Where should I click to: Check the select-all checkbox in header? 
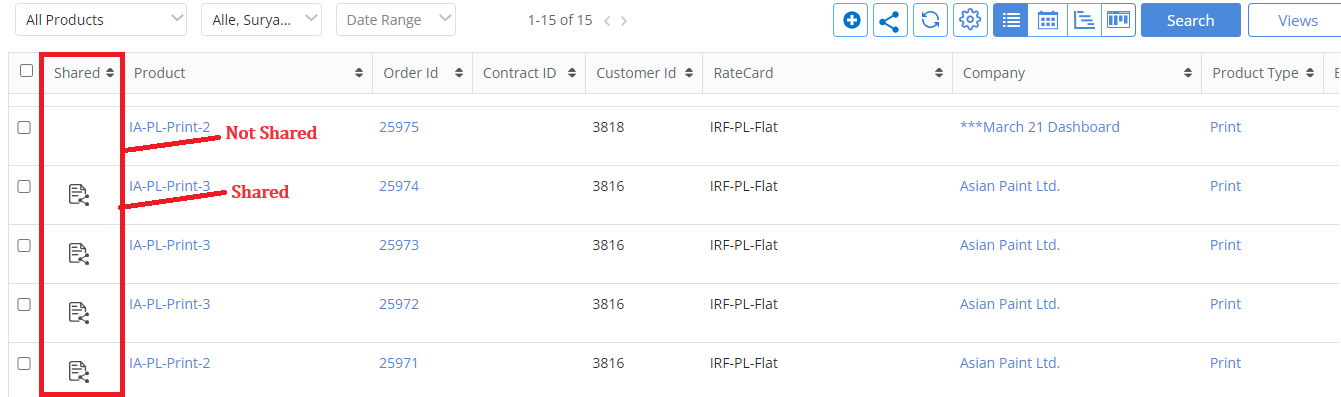click(x=27, y=70)
